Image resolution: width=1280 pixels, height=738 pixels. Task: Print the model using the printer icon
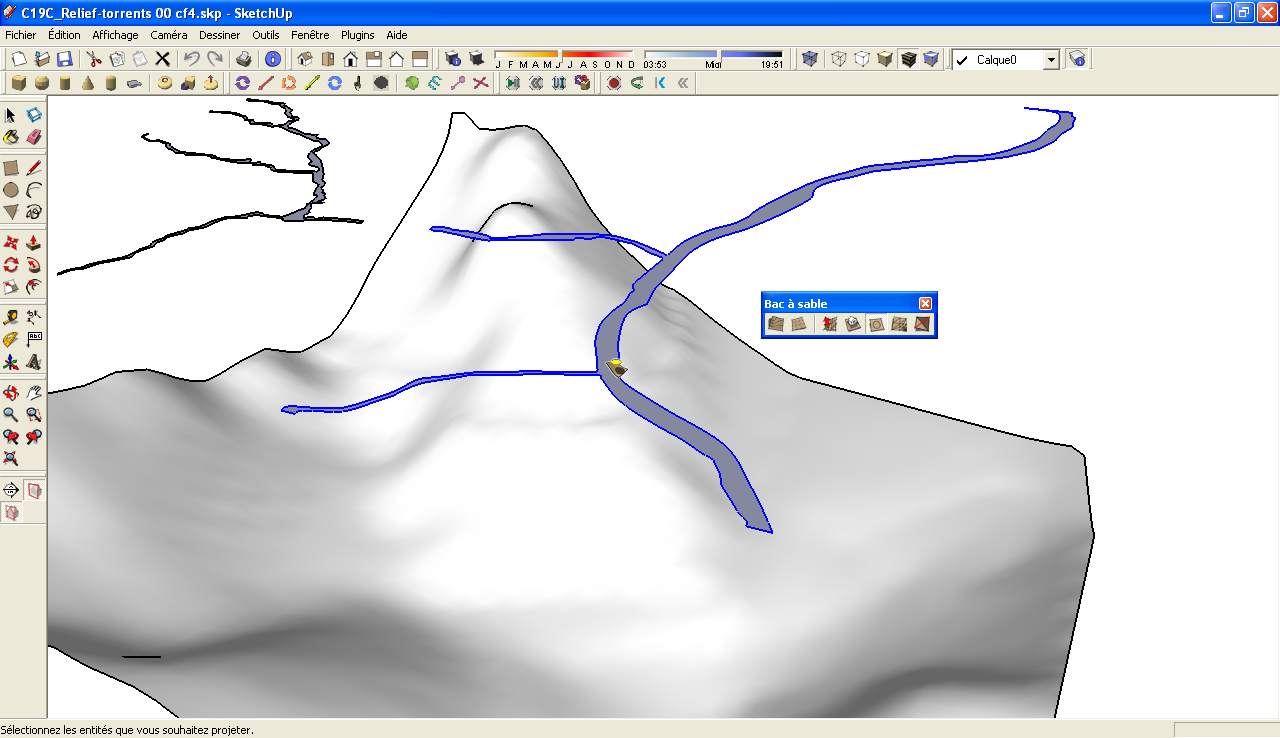pos(243,59)
